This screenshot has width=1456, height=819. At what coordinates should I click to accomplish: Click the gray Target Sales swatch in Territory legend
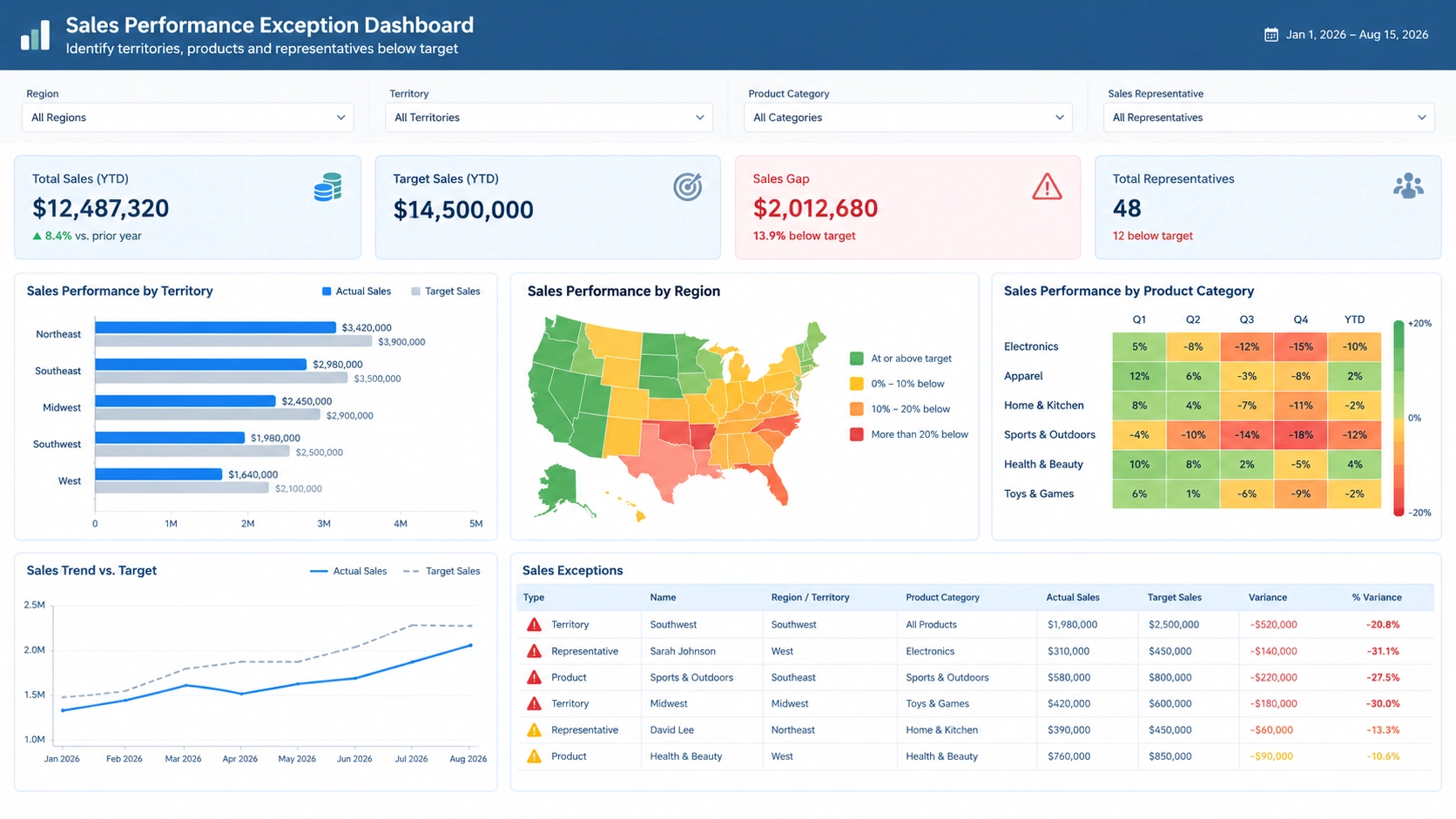click(x=415, y=292)
